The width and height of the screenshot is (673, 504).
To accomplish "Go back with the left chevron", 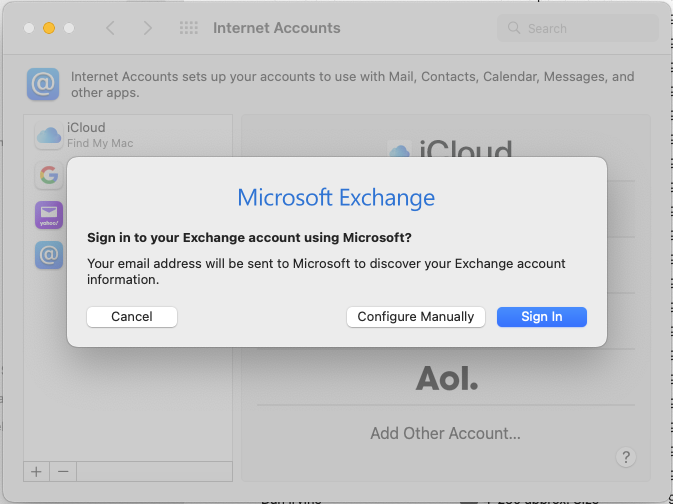I will click(x=110, y=28).
